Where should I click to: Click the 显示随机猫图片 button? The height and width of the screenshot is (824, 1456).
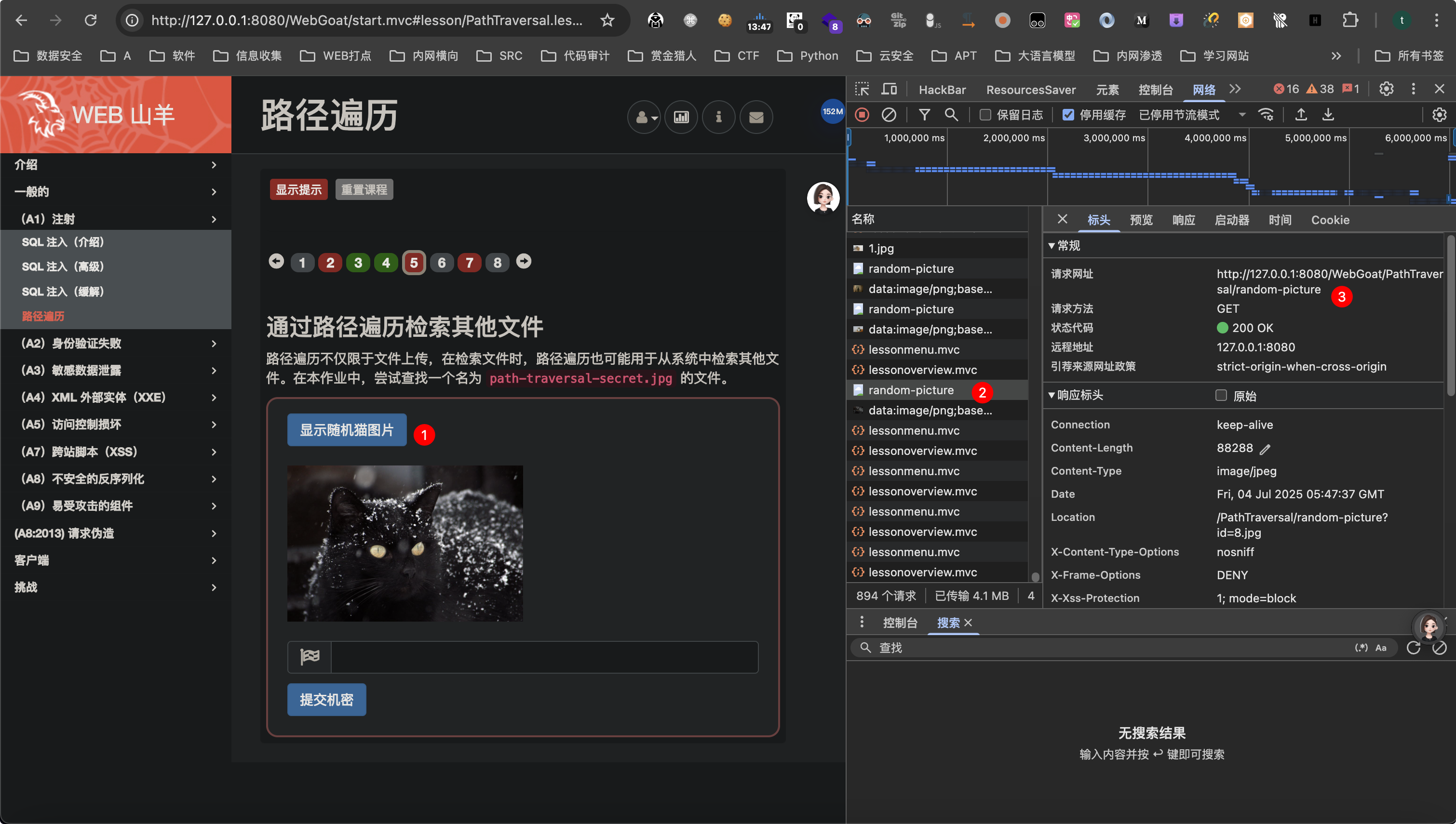[347, 430]
